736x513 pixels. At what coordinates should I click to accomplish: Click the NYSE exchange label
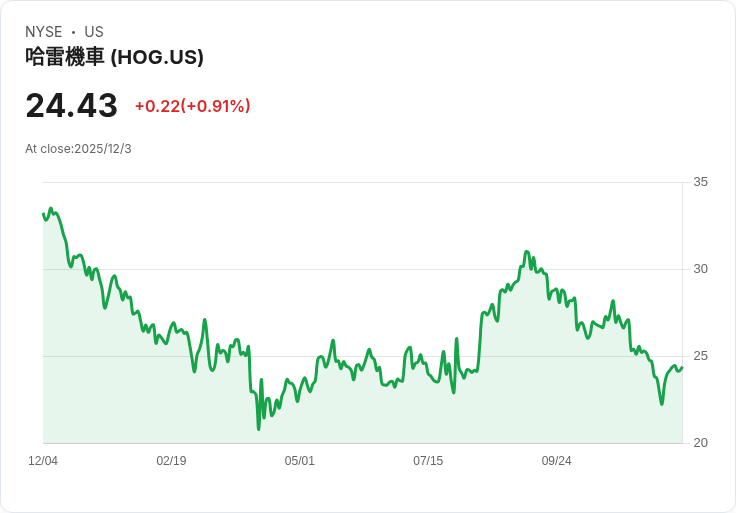coord(44,32)
